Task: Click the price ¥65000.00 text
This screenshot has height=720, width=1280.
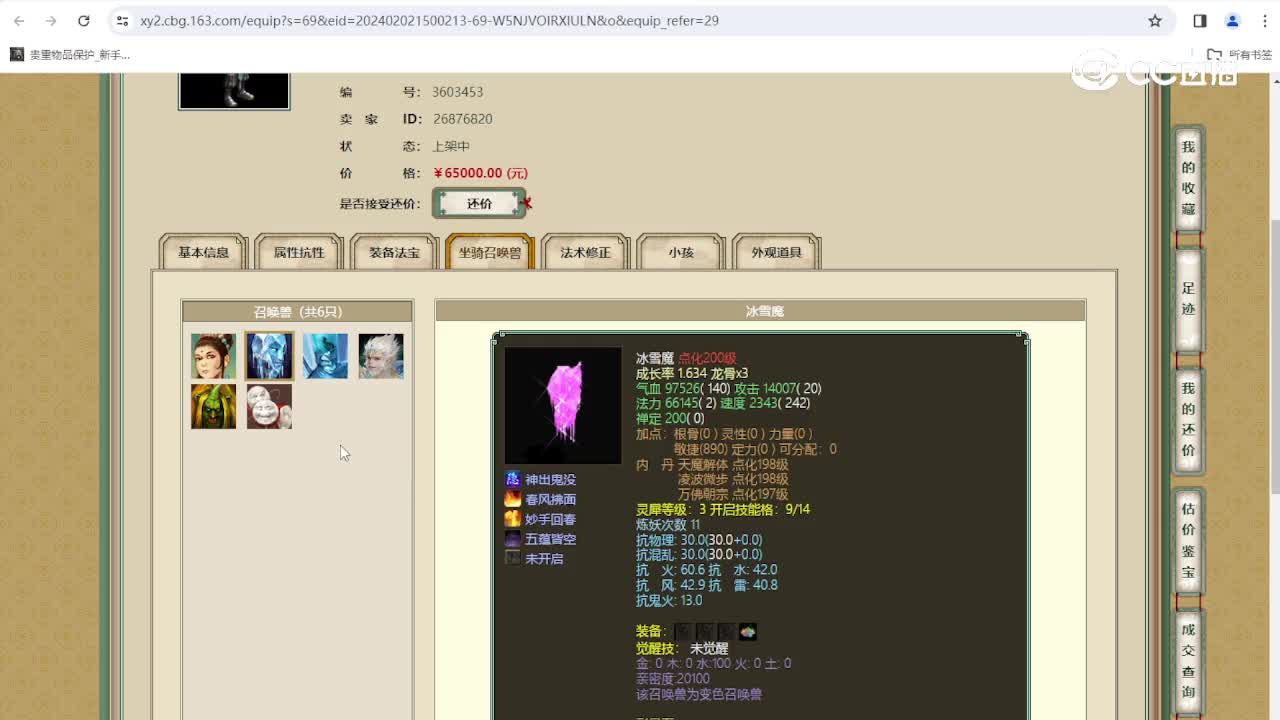Action: (480, 173)
